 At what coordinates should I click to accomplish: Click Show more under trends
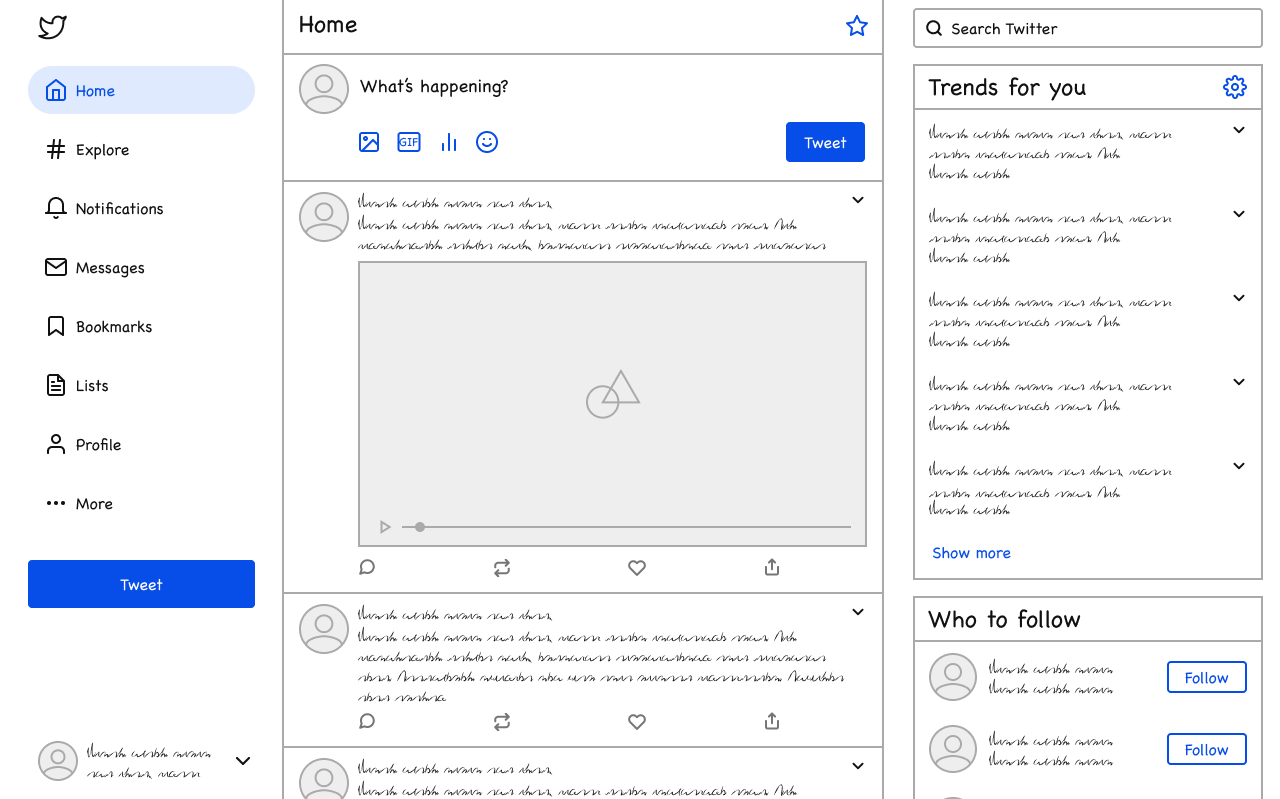pos(971,553)
